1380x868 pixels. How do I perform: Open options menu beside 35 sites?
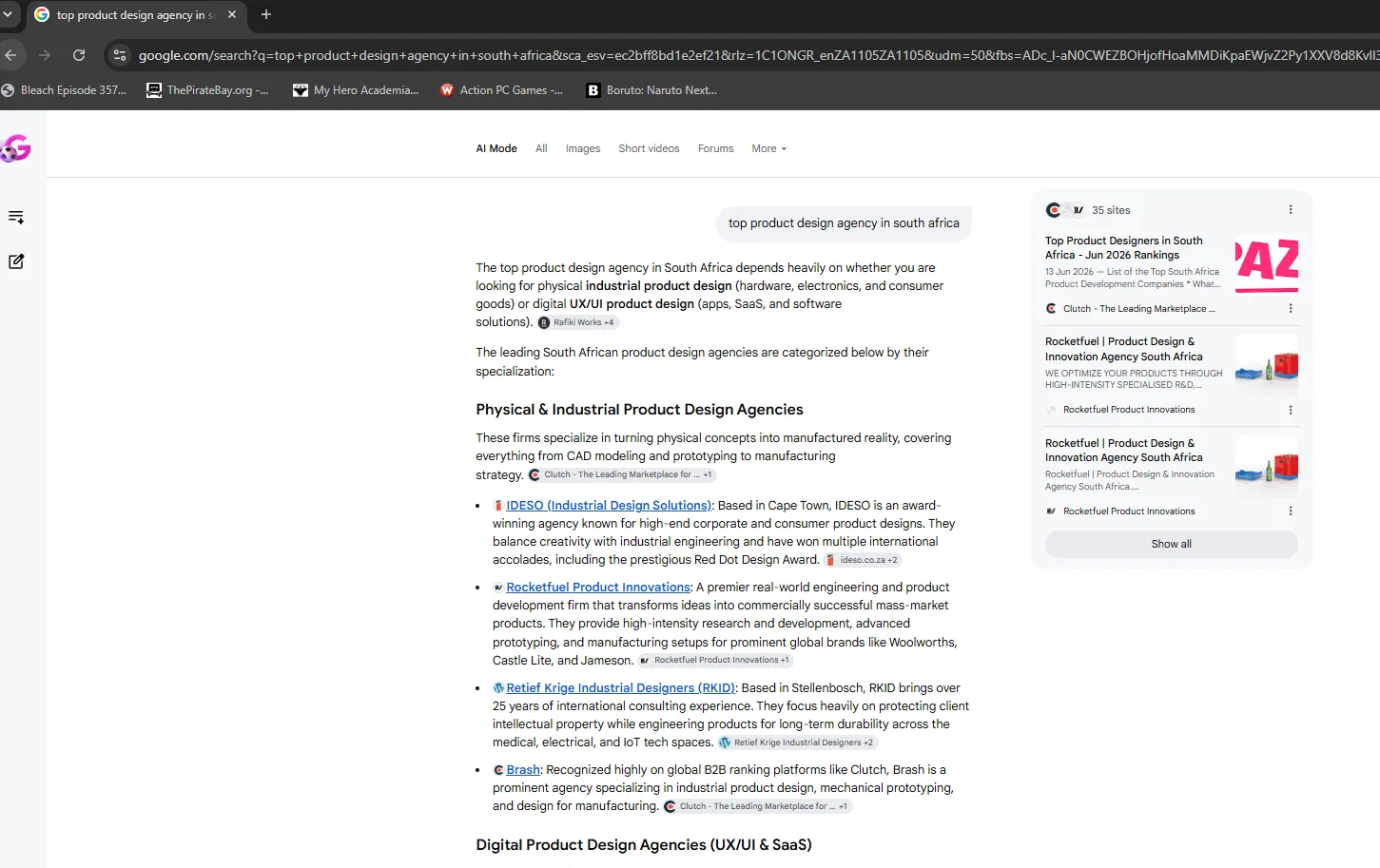[1291, 210]
